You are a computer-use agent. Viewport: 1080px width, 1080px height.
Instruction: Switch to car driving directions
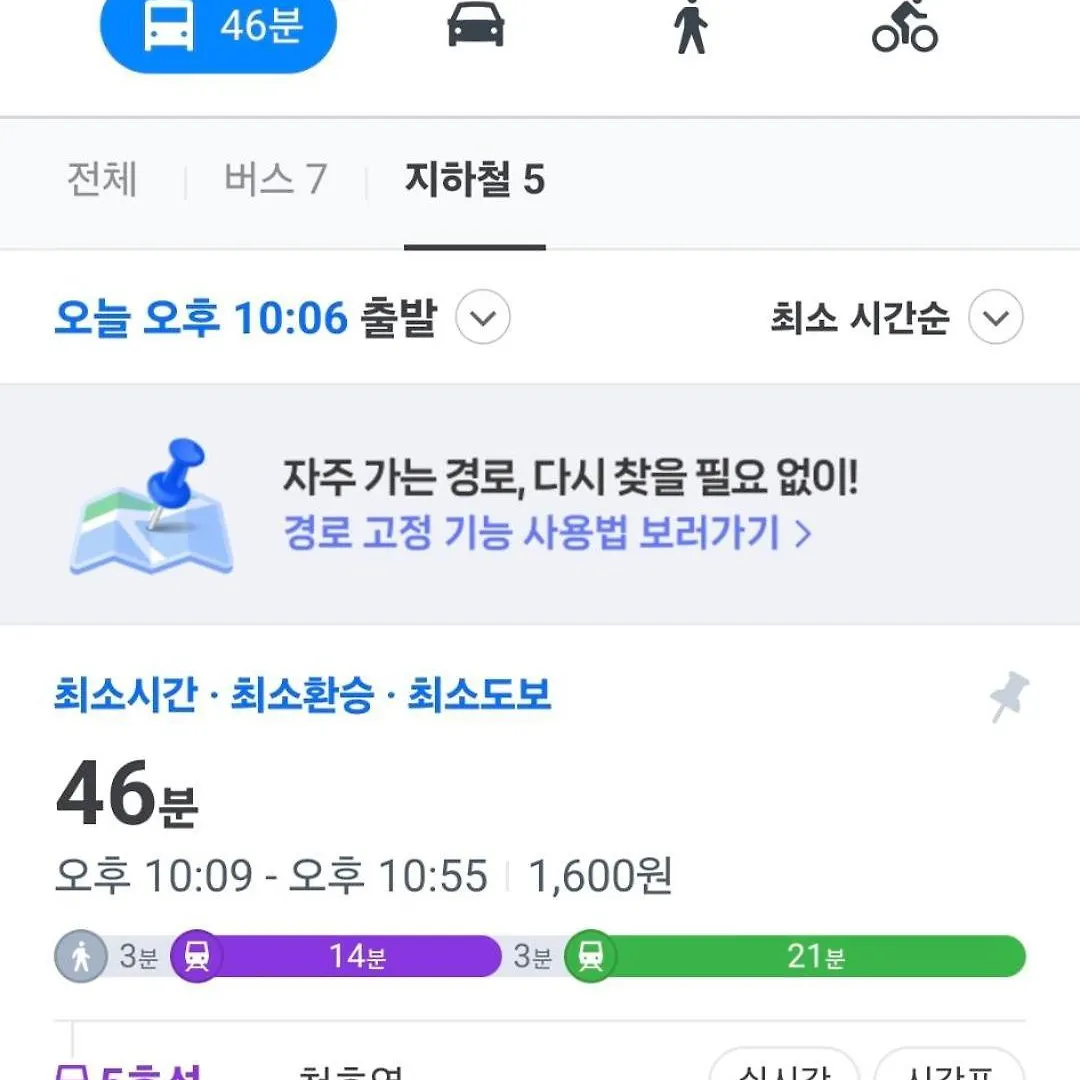tap(475, 25)
